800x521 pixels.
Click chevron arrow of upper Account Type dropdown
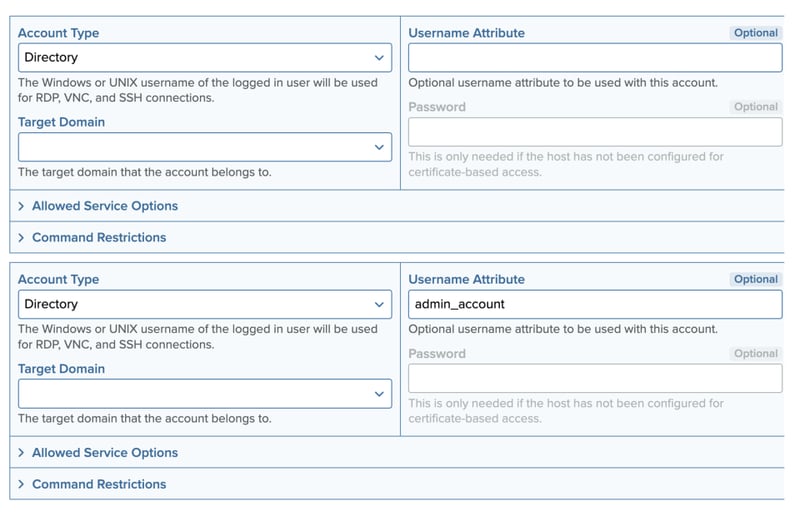tap(379, 58)
